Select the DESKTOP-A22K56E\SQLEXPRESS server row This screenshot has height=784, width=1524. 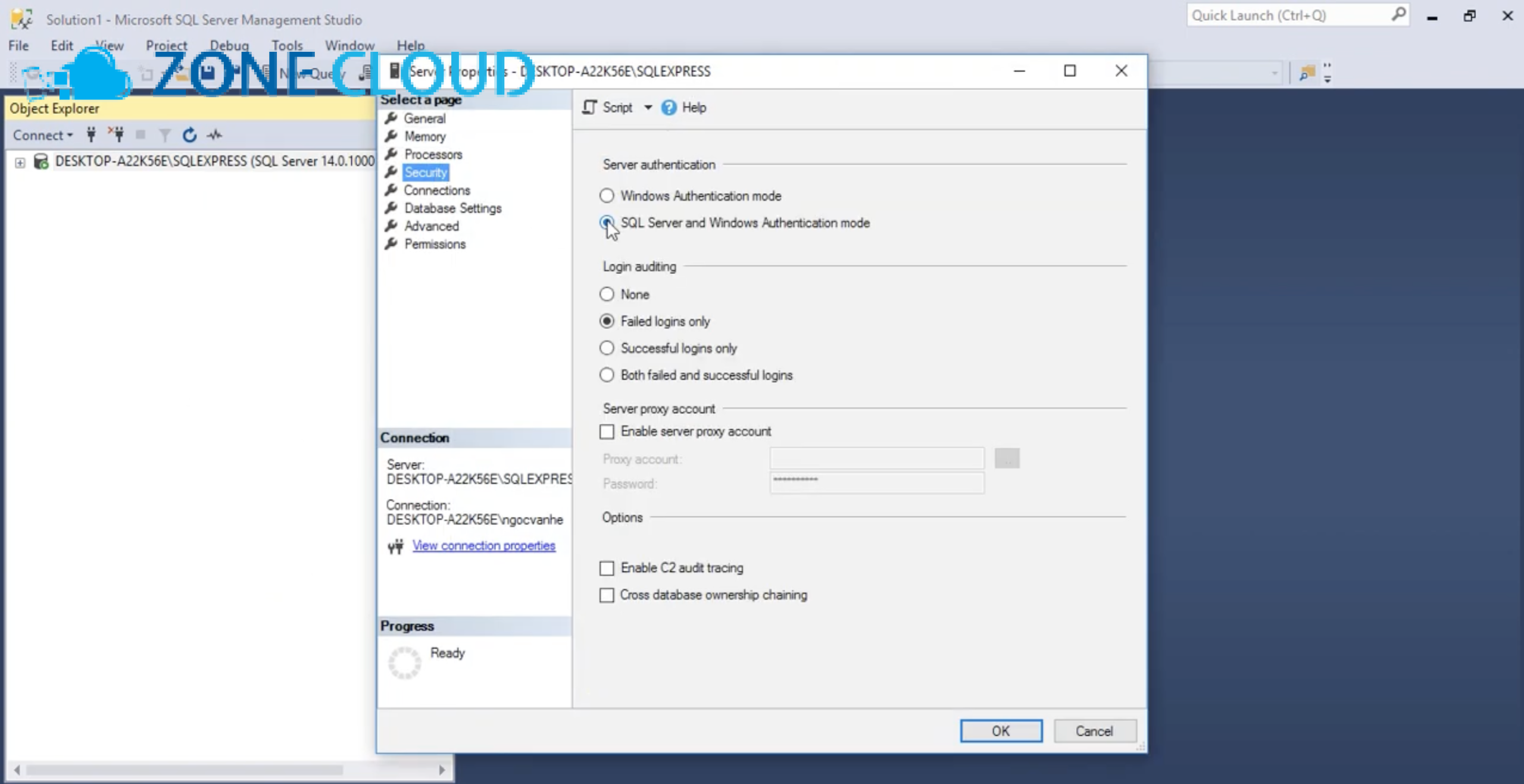[x=215, y=161]
